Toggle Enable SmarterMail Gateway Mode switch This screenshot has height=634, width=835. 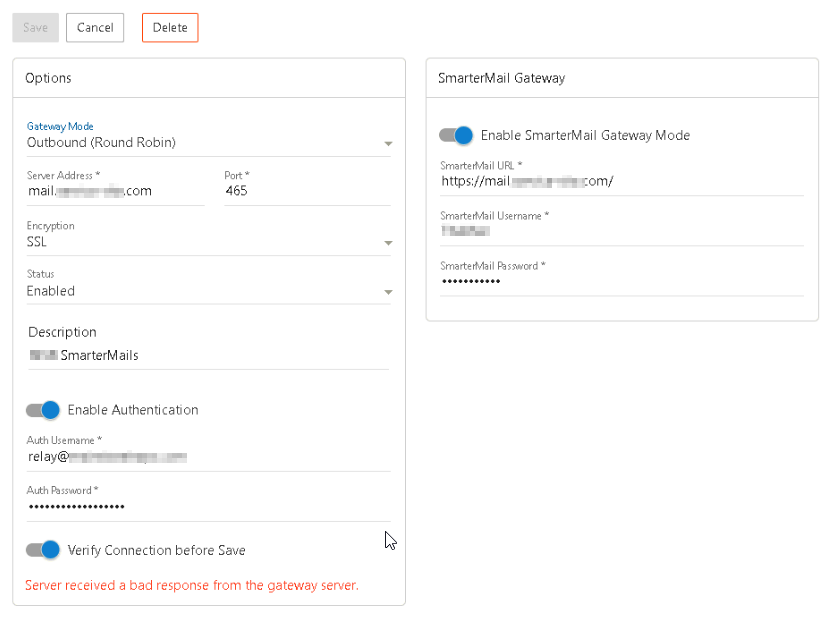click(456, 135)
